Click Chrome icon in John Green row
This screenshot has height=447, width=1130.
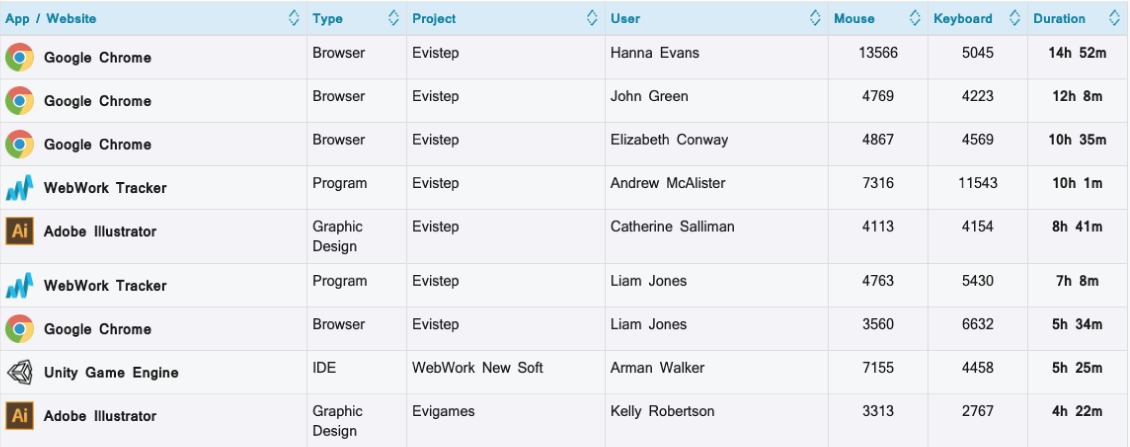[19, 101]
